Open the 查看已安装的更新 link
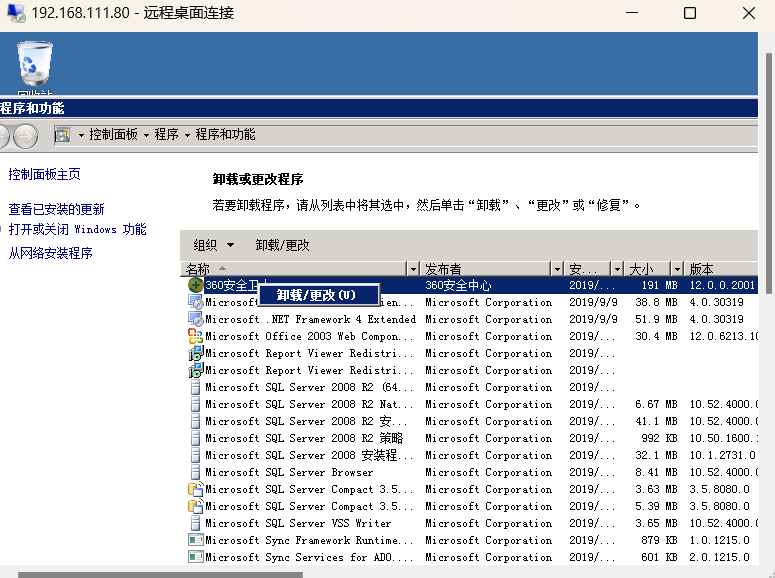Image resolution: width=775 pixels, height=578 pixels. point(56,209)
